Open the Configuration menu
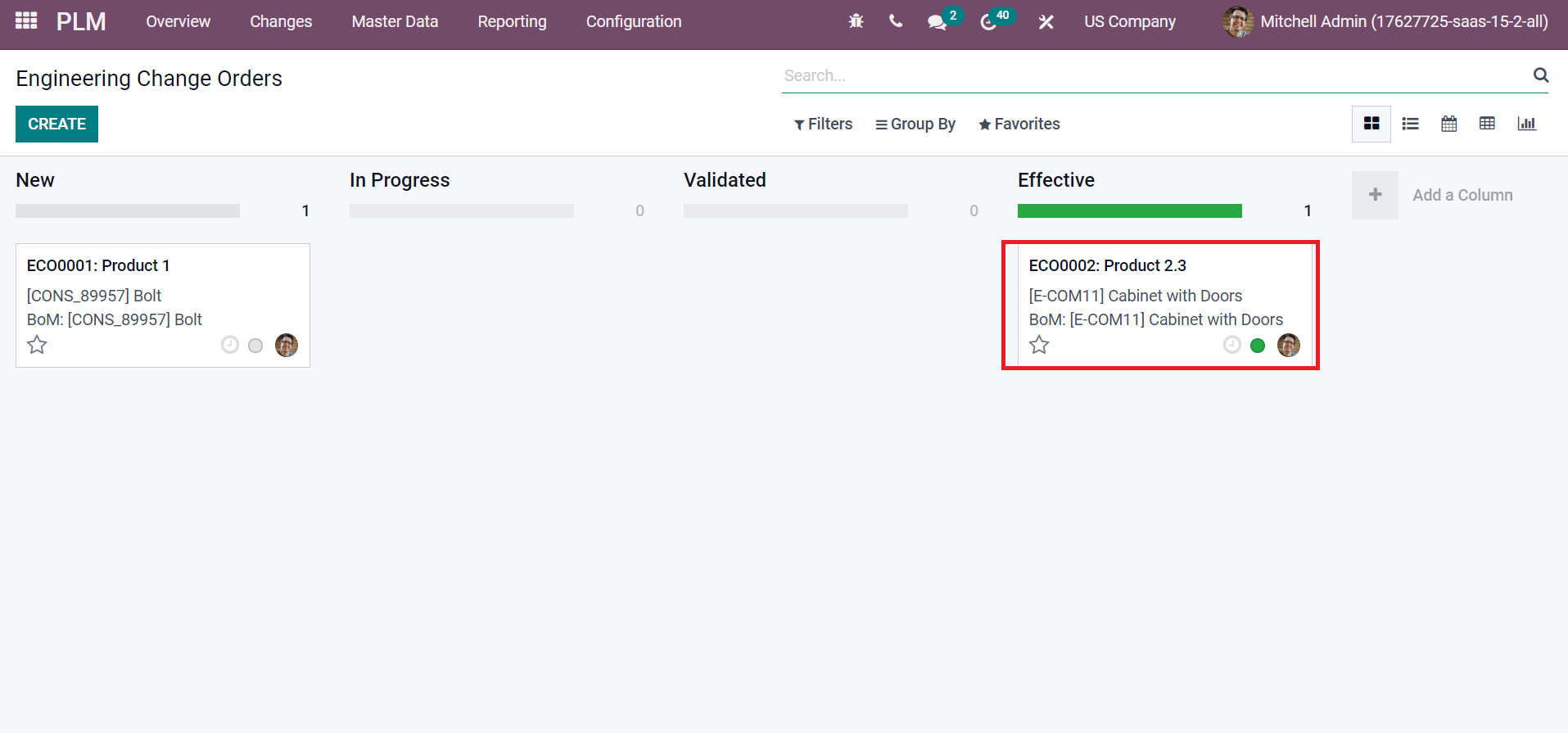The height and width of the screenshot is (733, 1568). (634, 21)
